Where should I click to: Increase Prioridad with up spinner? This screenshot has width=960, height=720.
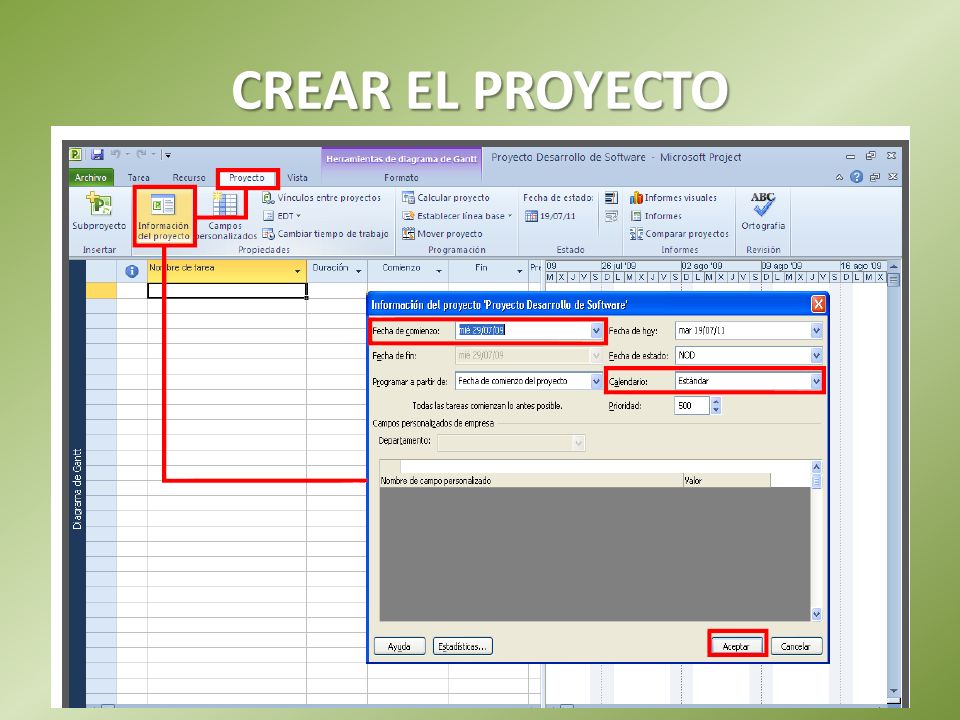coord(716,402)
